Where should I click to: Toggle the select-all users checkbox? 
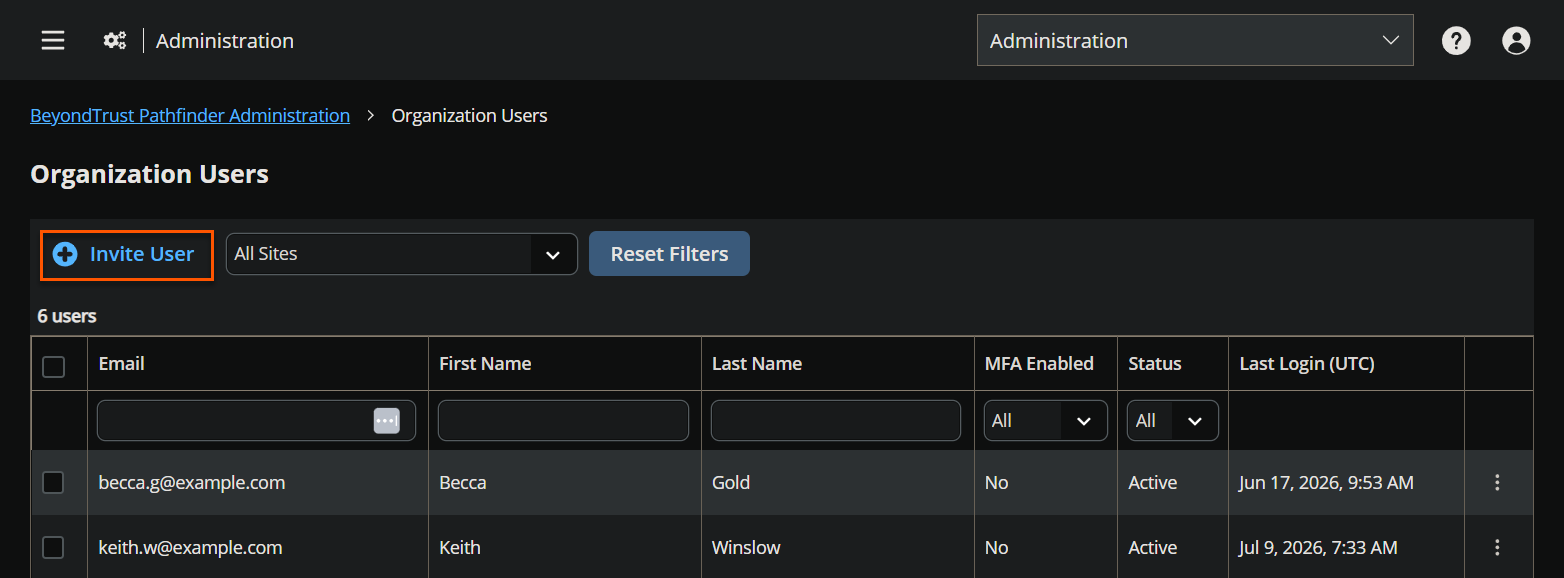54,367
